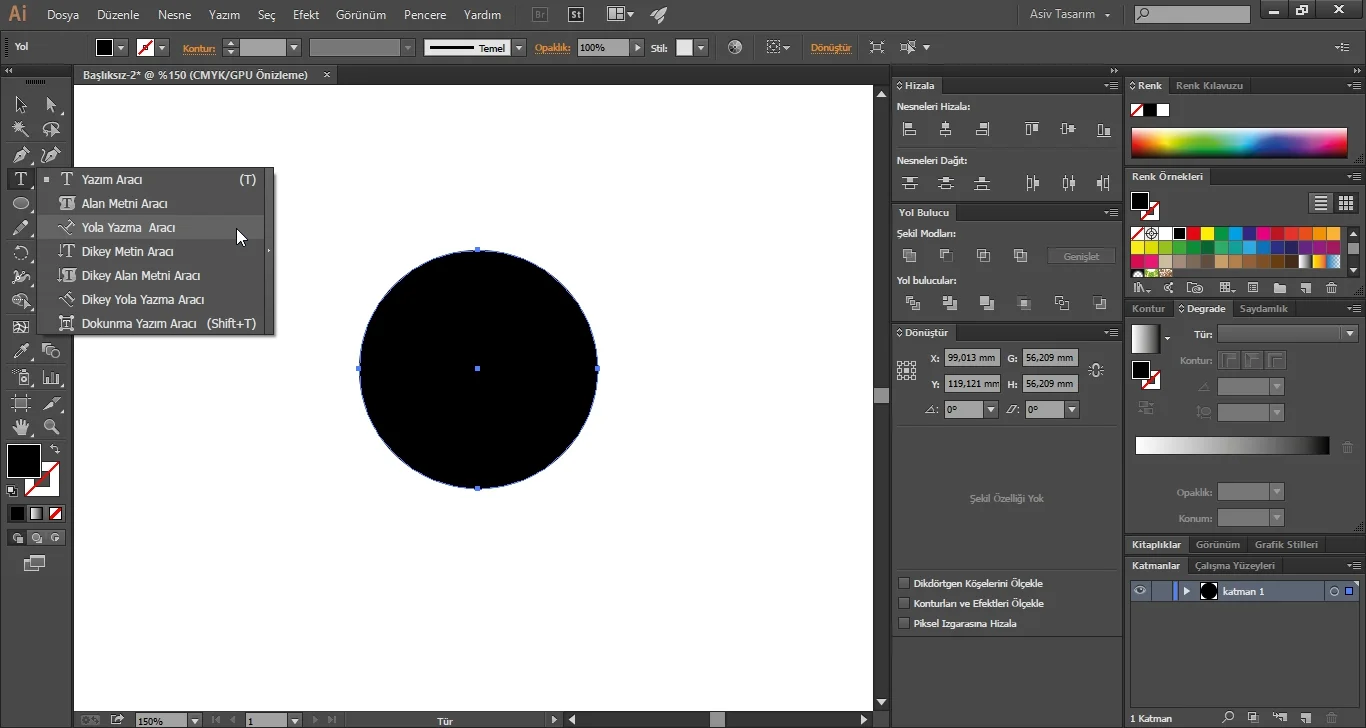Select the Pen tool
1366x728 pixels.
tap(21, 154)
